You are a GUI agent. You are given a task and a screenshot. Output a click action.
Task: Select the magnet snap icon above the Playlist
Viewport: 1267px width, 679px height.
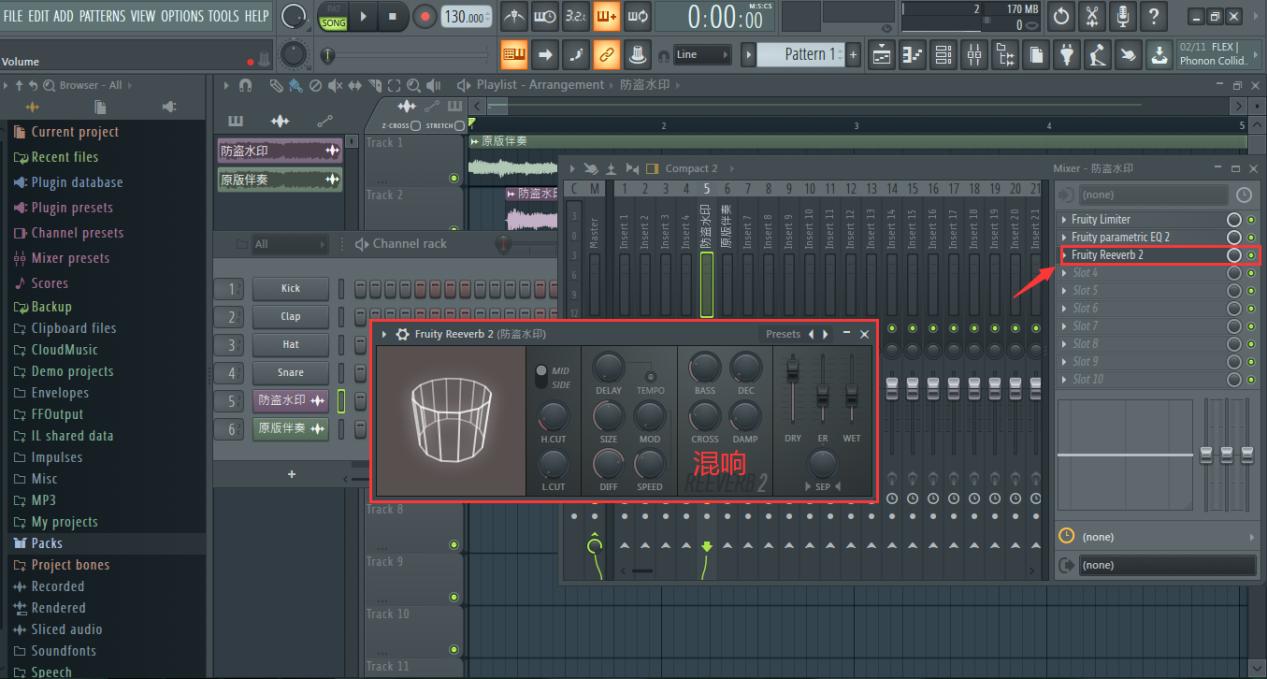pyautogui.click(x=245, y=87)
